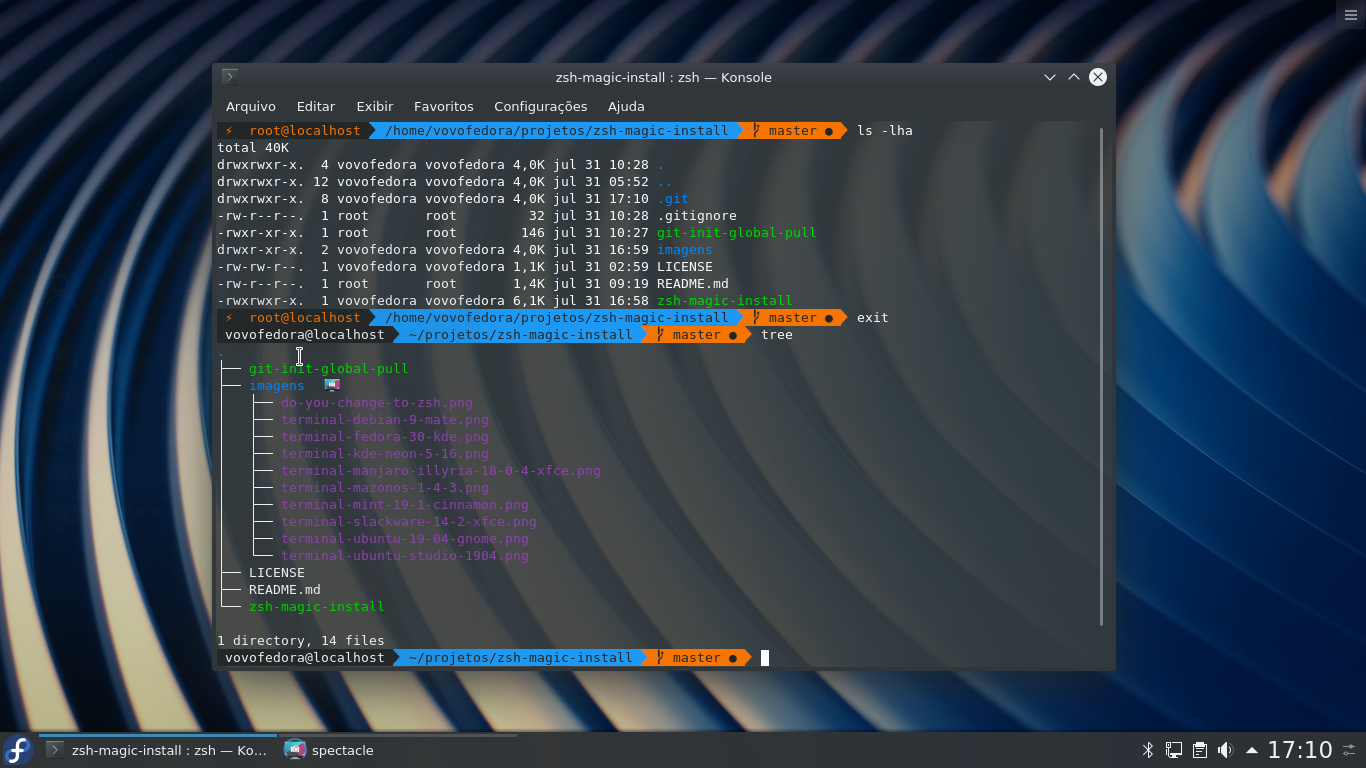
Task: Open the Ajuda menu
Action: (626, 106)
